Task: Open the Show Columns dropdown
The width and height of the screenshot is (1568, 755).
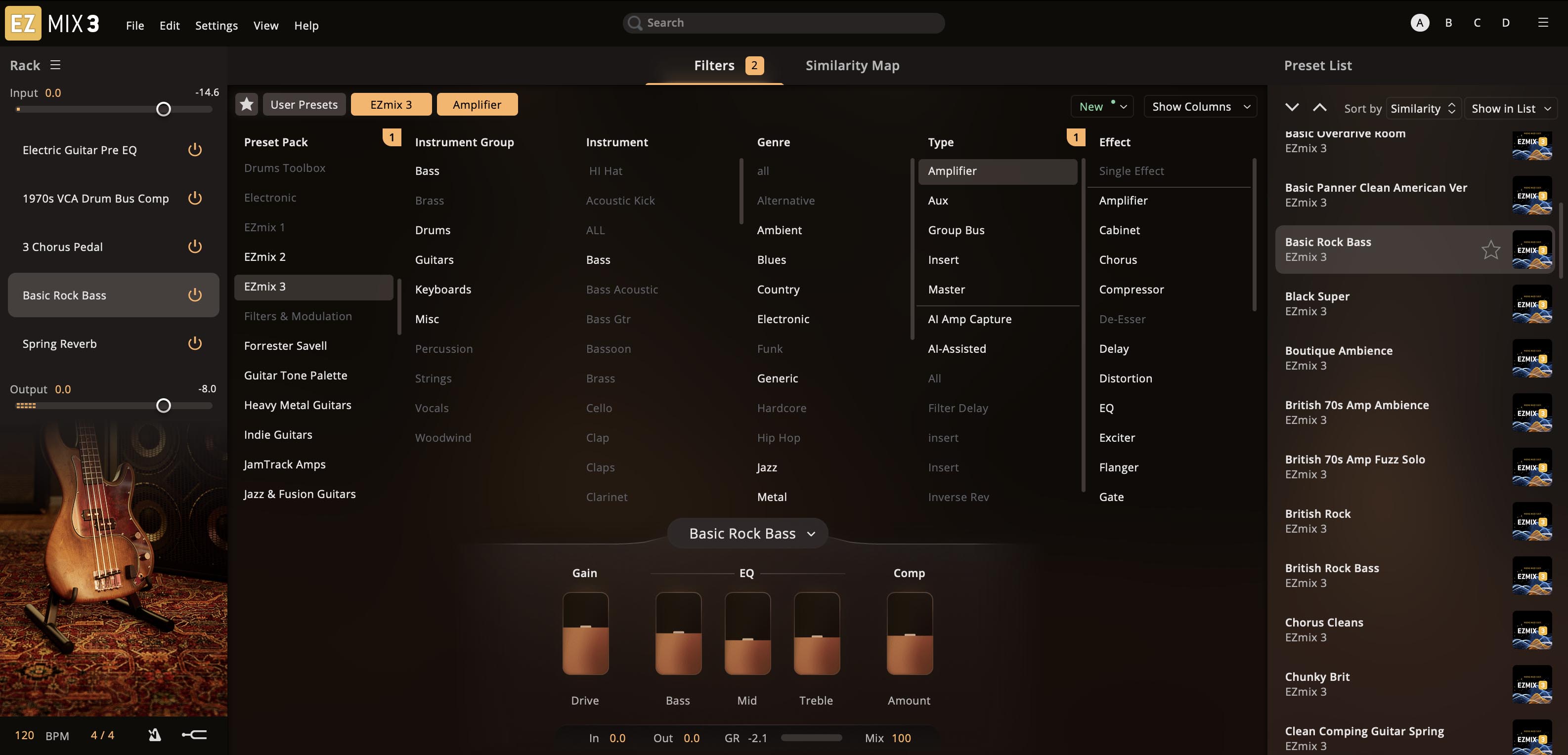Action: tap(1200, 106)
